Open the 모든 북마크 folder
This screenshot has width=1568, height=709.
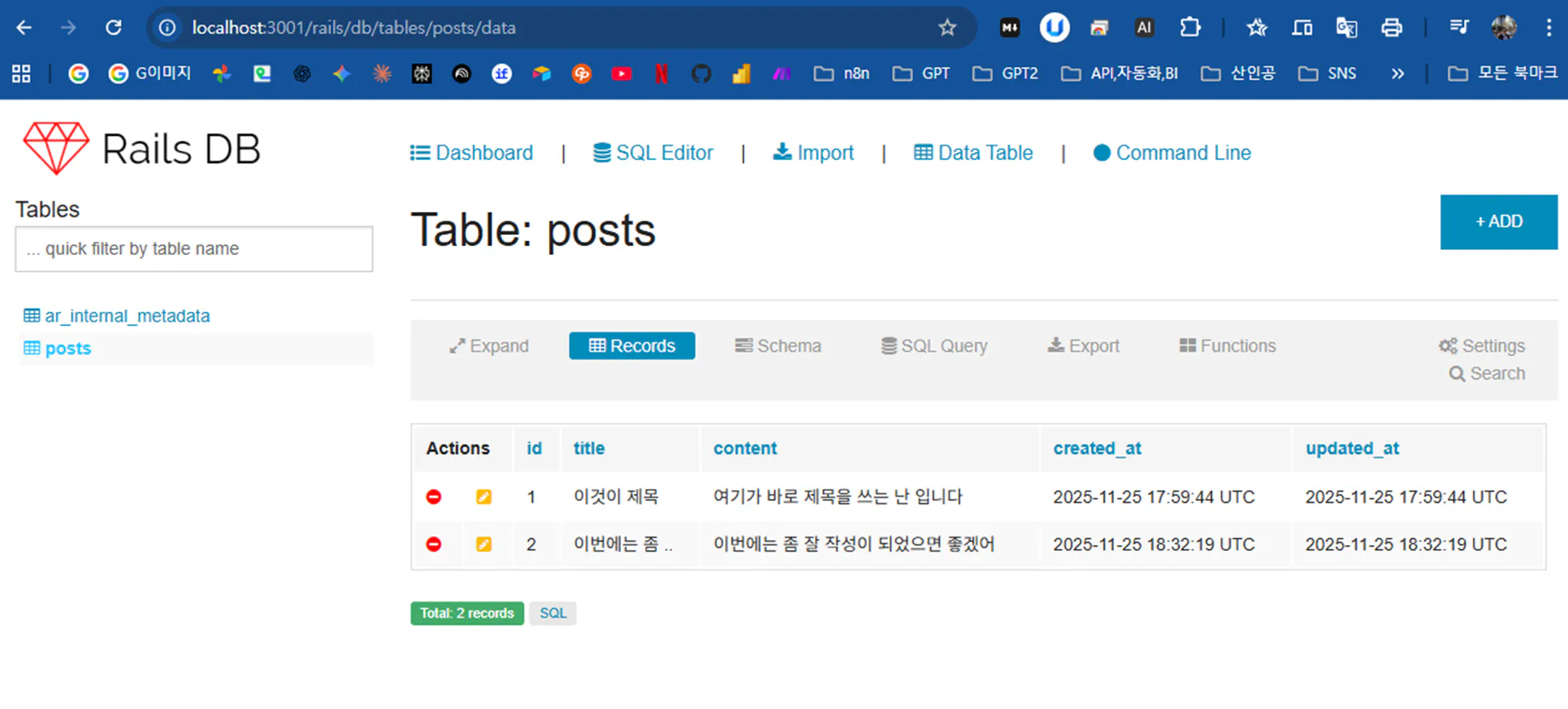coord(1502,74)
